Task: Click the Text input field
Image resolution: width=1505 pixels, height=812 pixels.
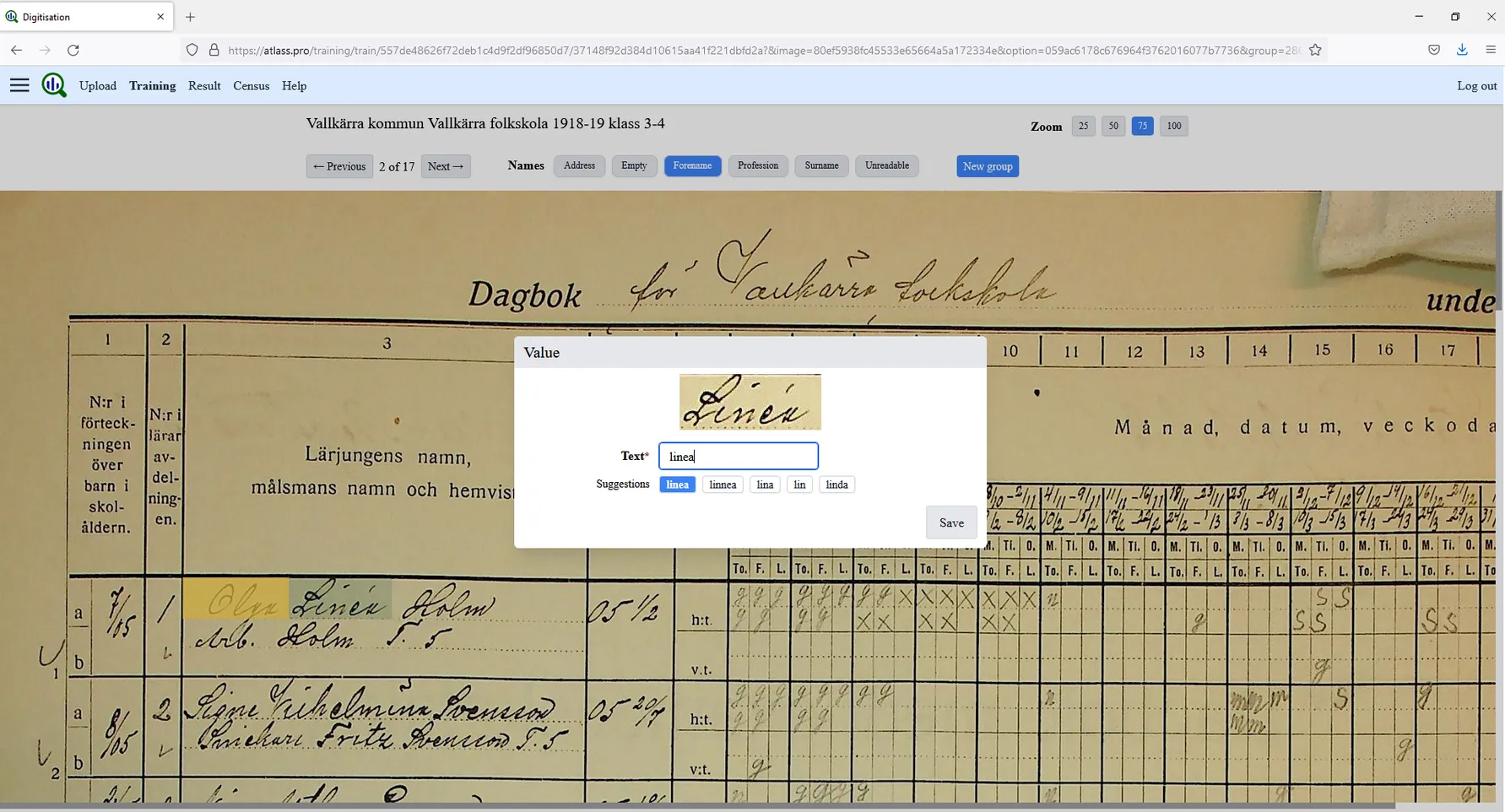Action: (739, 457)
